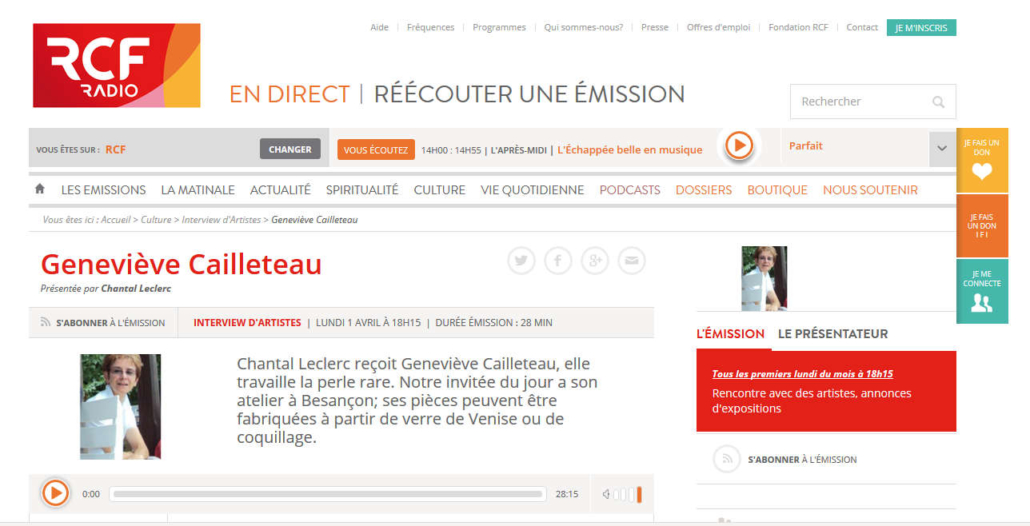Open Les Emissions menu
Screen dimensions: 1030x526
(103, 190)
